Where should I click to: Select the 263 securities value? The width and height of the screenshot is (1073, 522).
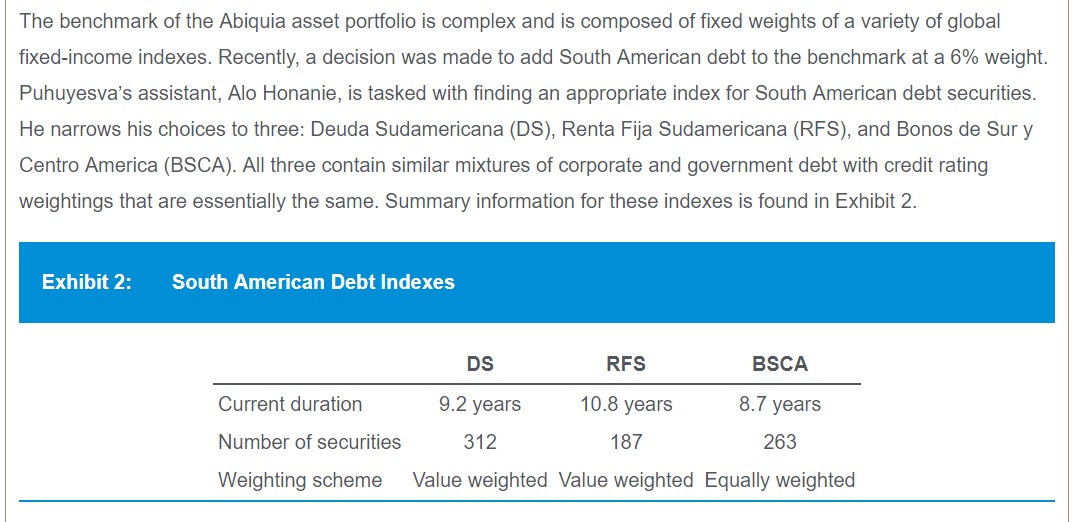(x=780, y=442)
